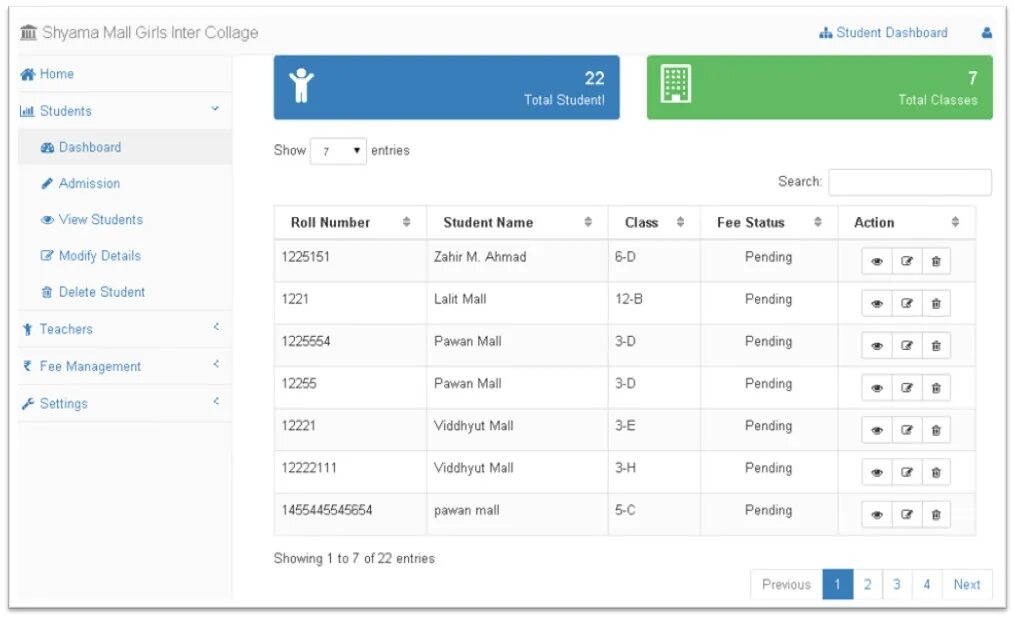Click the user profile icon in header
This screenshot has height=618, width=1014.
click(987, 33)
